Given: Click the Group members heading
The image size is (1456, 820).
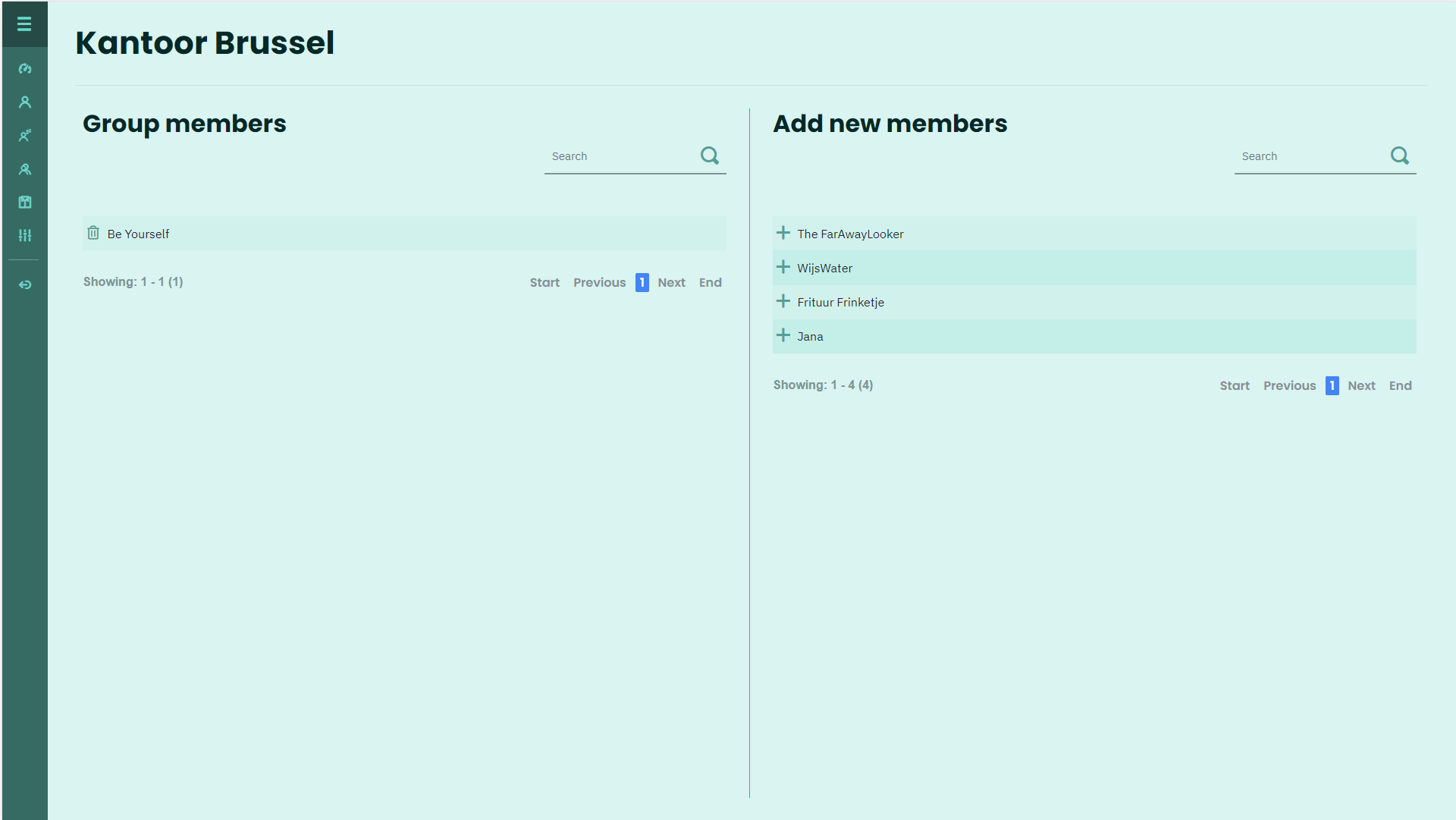Looking at the screenshot, I should coord(184,124).
